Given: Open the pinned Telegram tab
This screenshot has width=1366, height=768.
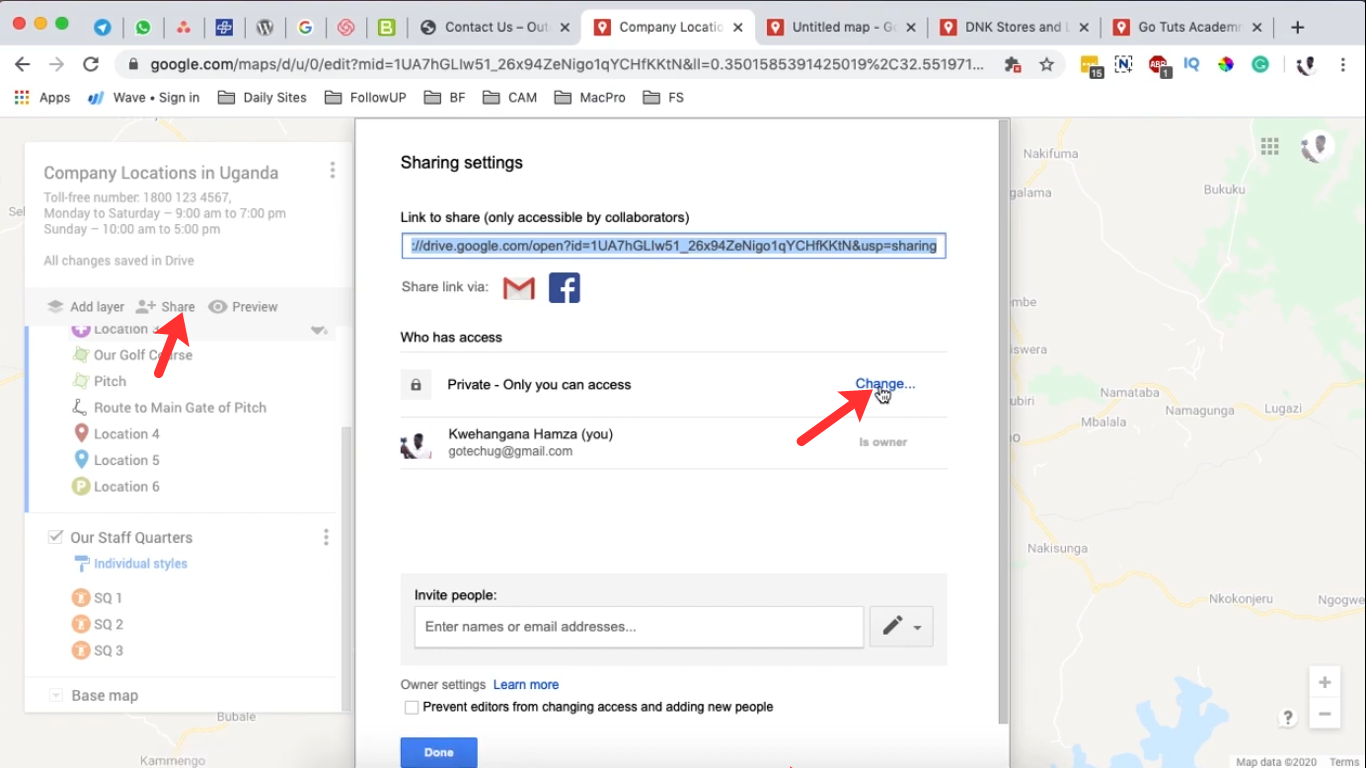Looking at the screenshot, I should click(x=102, y=27).
